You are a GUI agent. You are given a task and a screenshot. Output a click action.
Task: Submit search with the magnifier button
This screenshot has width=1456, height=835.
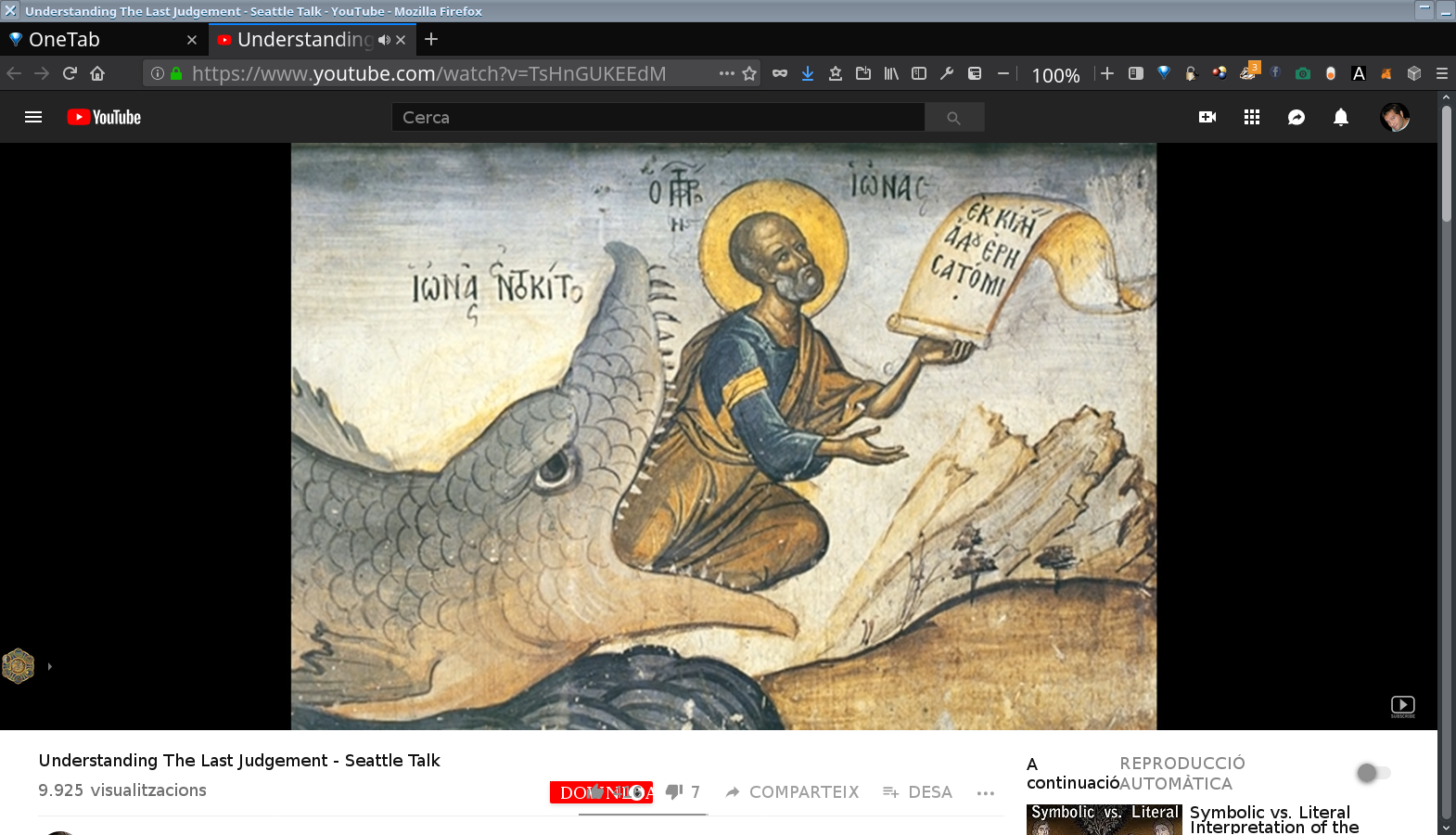pyautogui.click(x=953, y=117)
